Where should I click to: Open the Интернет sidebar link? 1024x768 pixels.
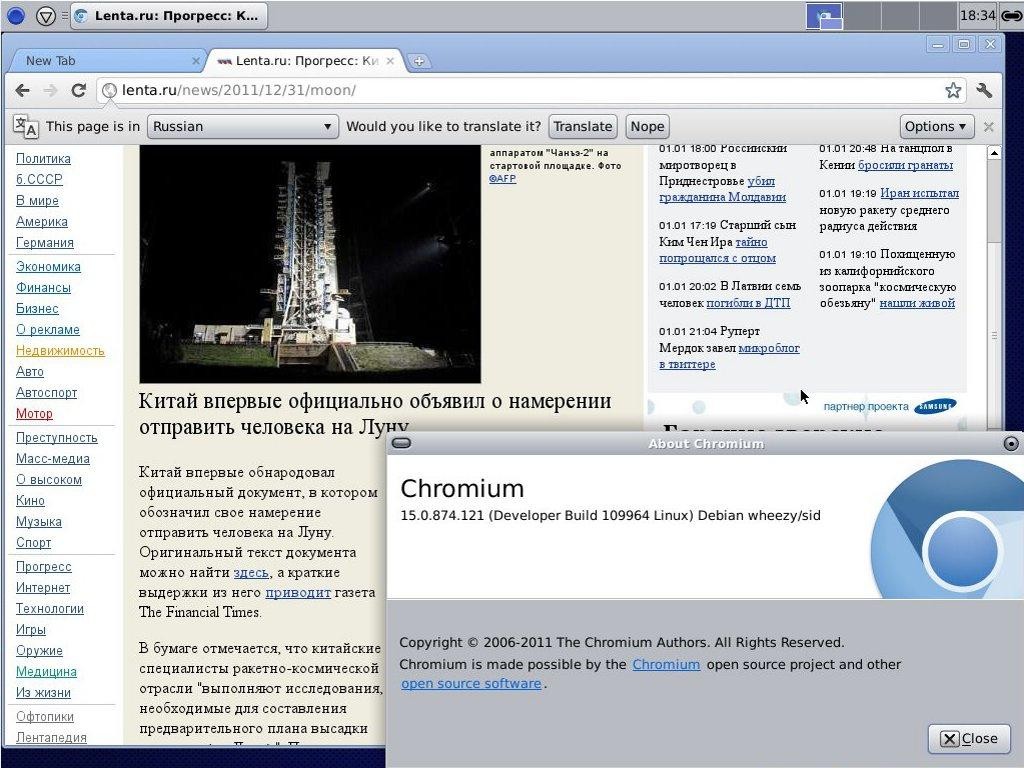click(x=43, y=587)
